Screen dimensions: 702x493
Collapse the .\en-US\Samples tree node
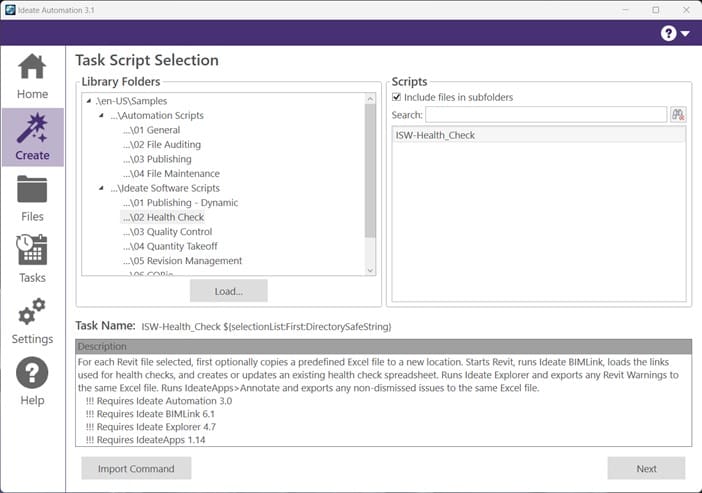click(90, 101)
